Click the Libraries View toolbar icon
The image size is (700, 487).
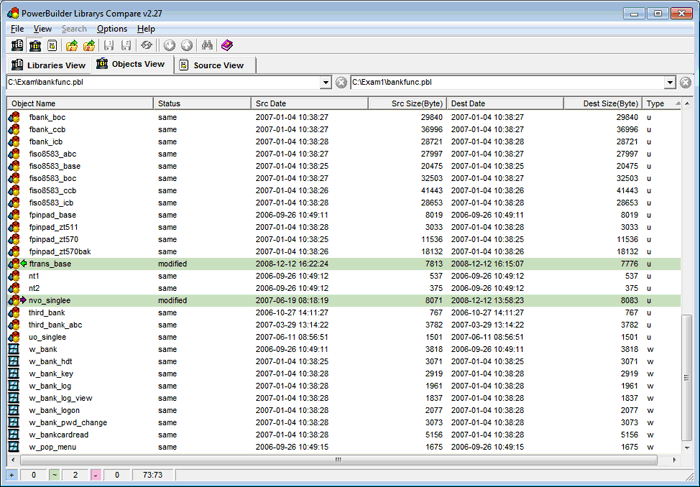tap(17, 46)
